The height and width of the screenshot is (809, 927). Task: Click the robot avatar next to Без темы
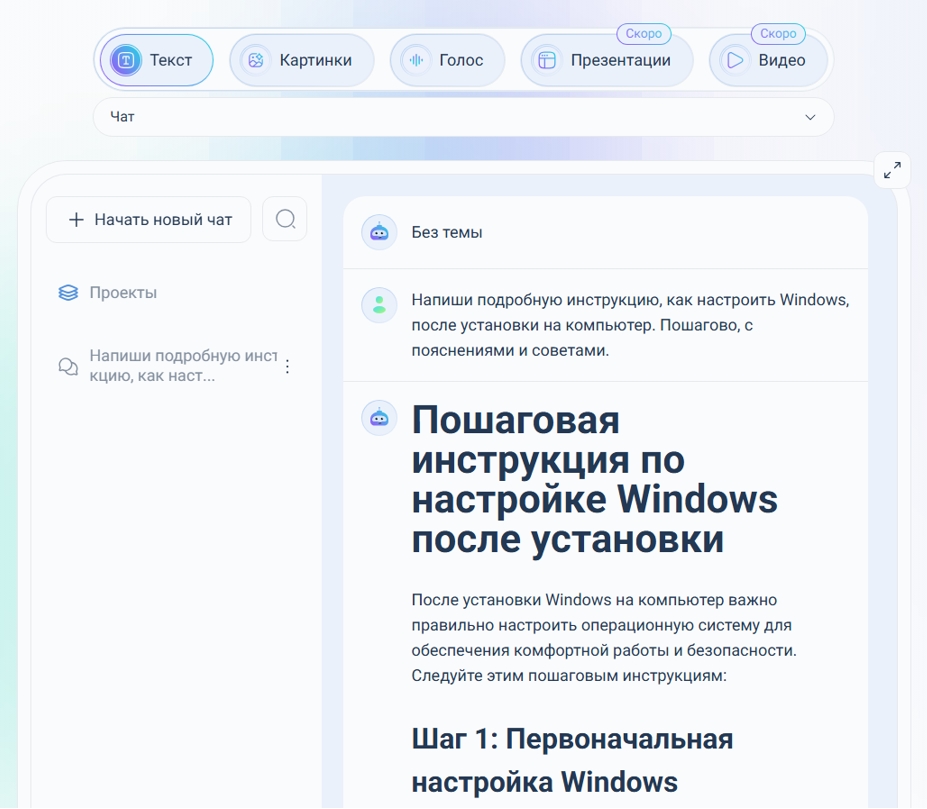coord(379,232)
